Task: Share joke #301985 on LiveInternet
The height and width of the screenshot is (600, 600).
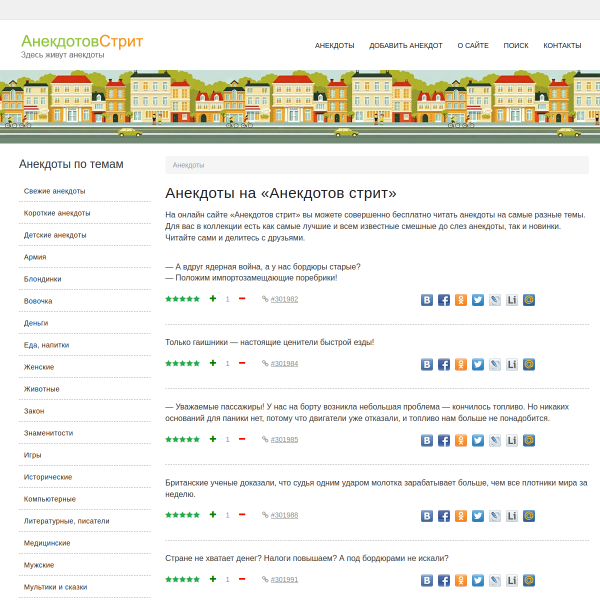Action: point(512,440)
